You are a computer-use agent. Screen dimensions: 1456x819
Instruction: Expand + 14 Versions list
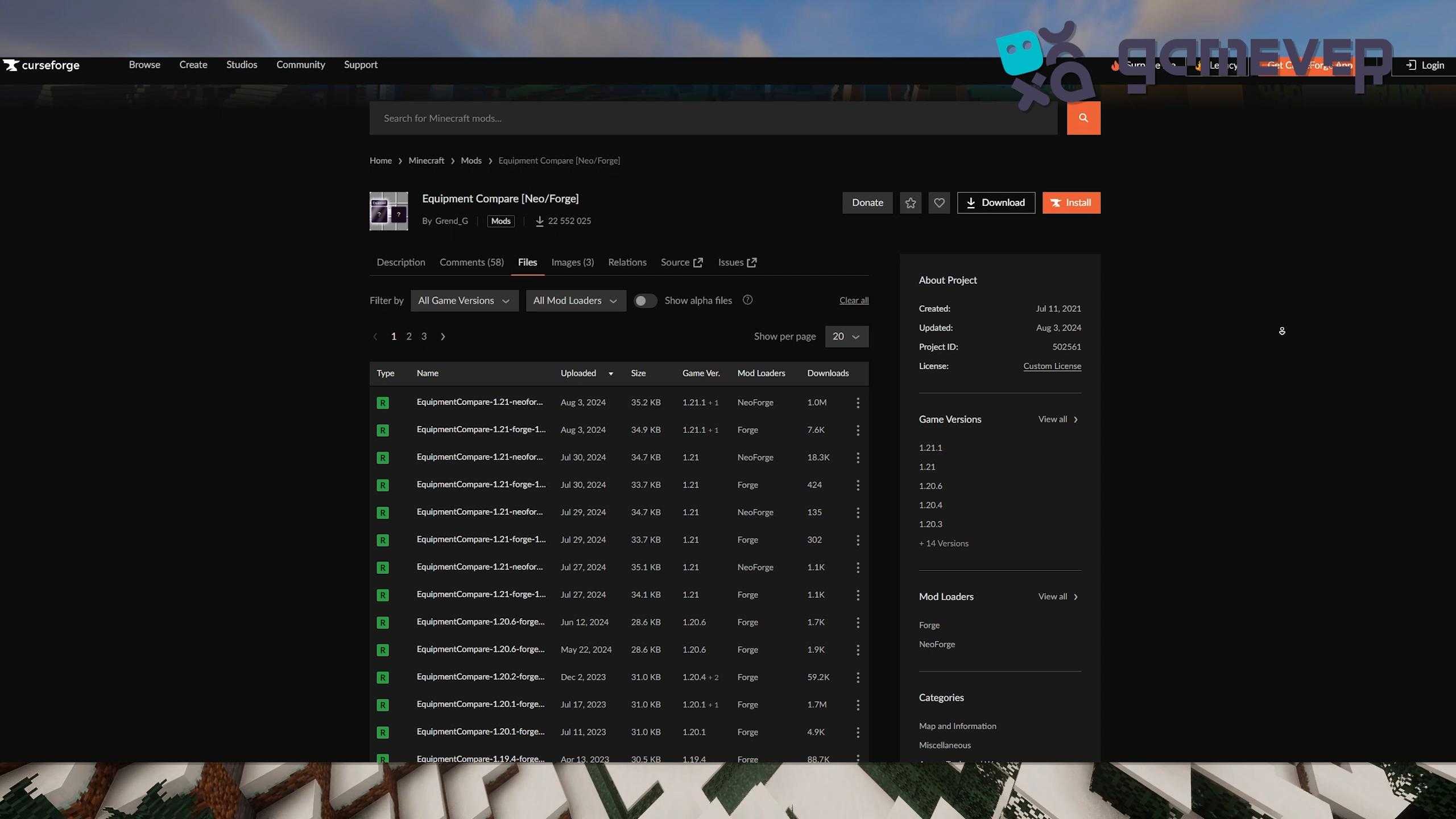944,543
